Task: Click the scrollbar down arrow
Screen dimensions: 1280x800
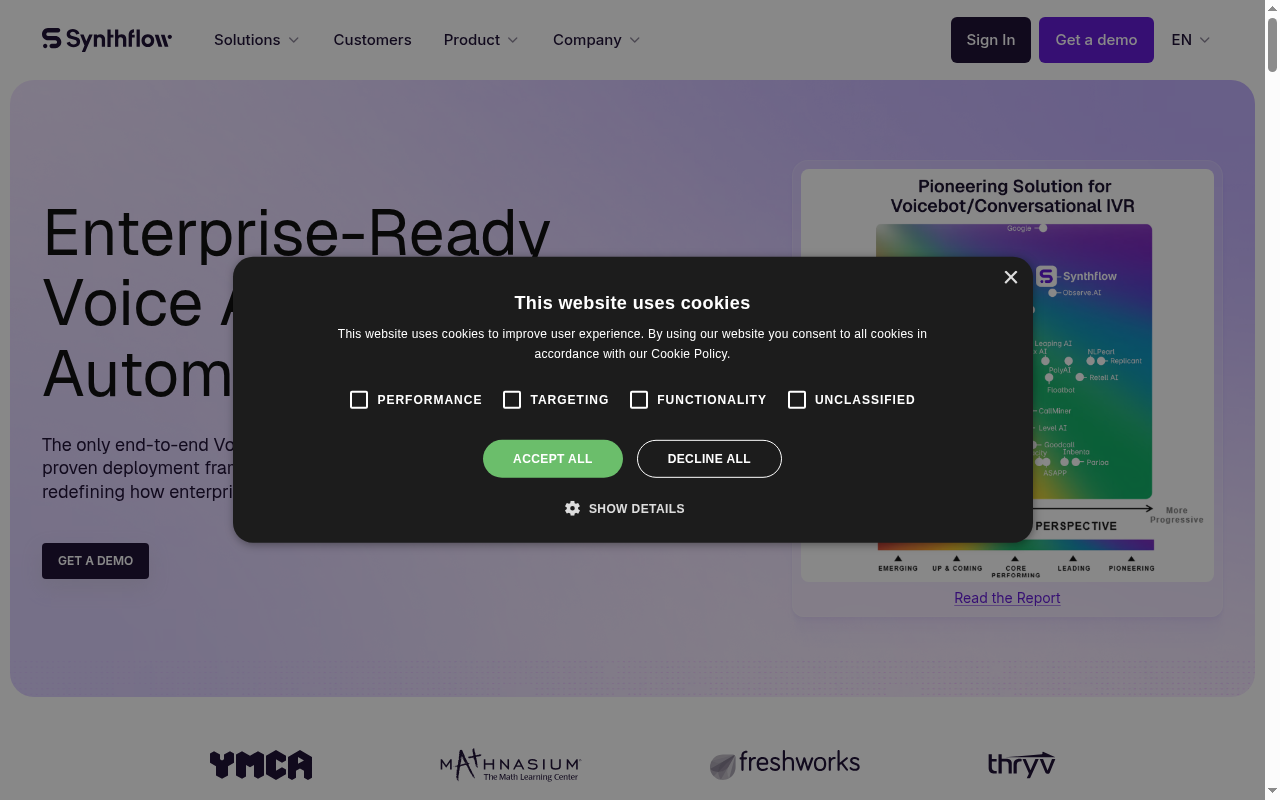Action: click(1272, 792)
